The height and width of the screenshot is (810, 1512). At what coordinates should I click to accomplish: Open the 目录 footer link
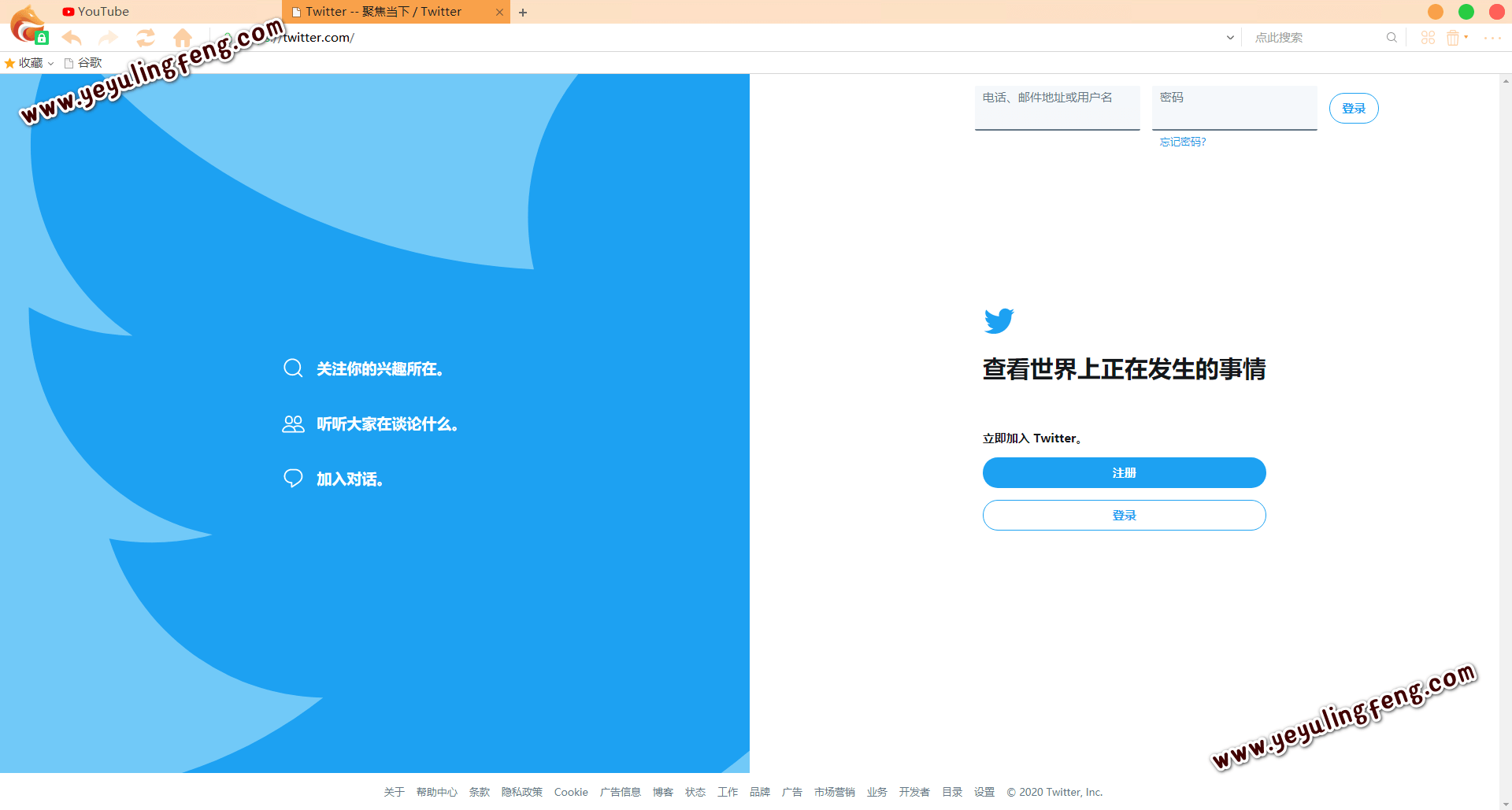point(952,792)
